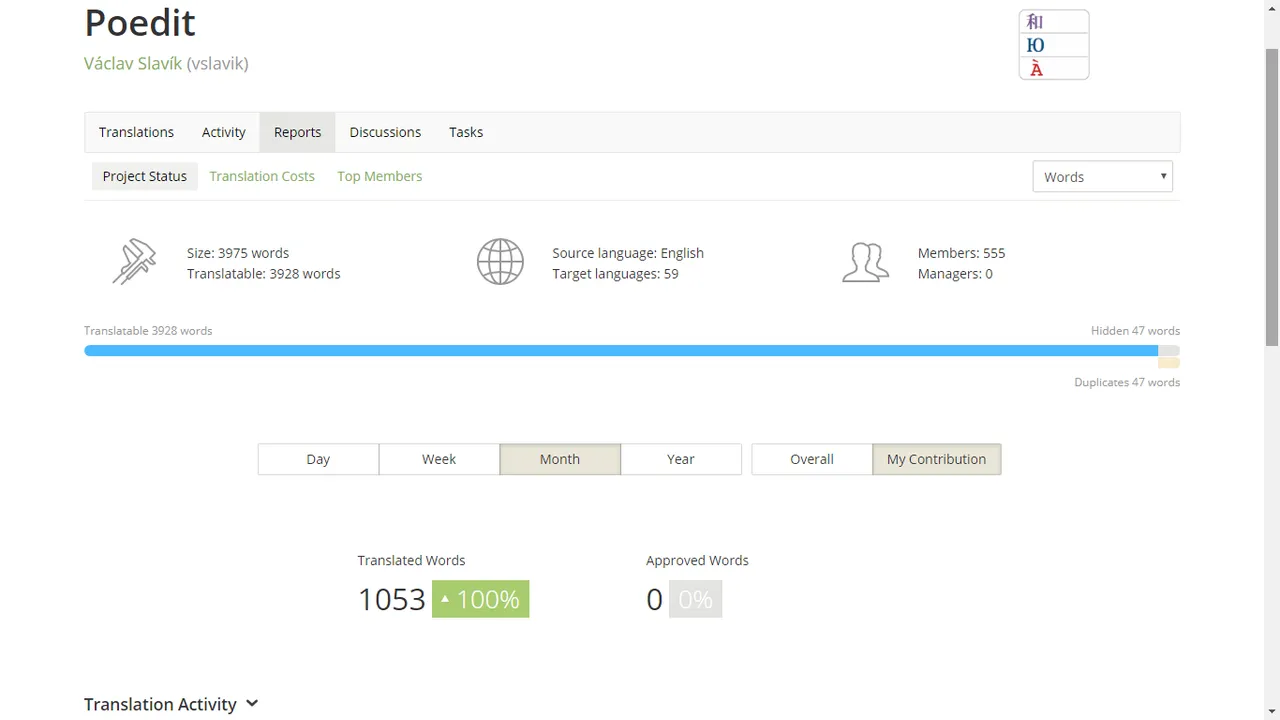The height and width of the screenshot is (720, 1280).
Task: Click the translated words count 1053
Action: [392, 599]
